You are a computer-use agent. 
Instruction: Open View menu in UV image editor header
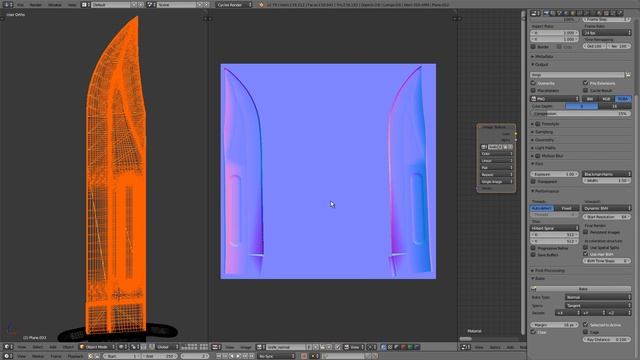pyautogui.click(x=230, y=347)
